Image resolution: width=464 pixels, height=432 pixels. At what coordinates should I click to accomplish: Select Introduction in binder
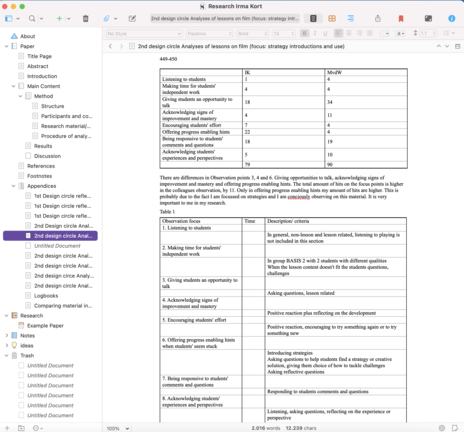tap(42, 76)
